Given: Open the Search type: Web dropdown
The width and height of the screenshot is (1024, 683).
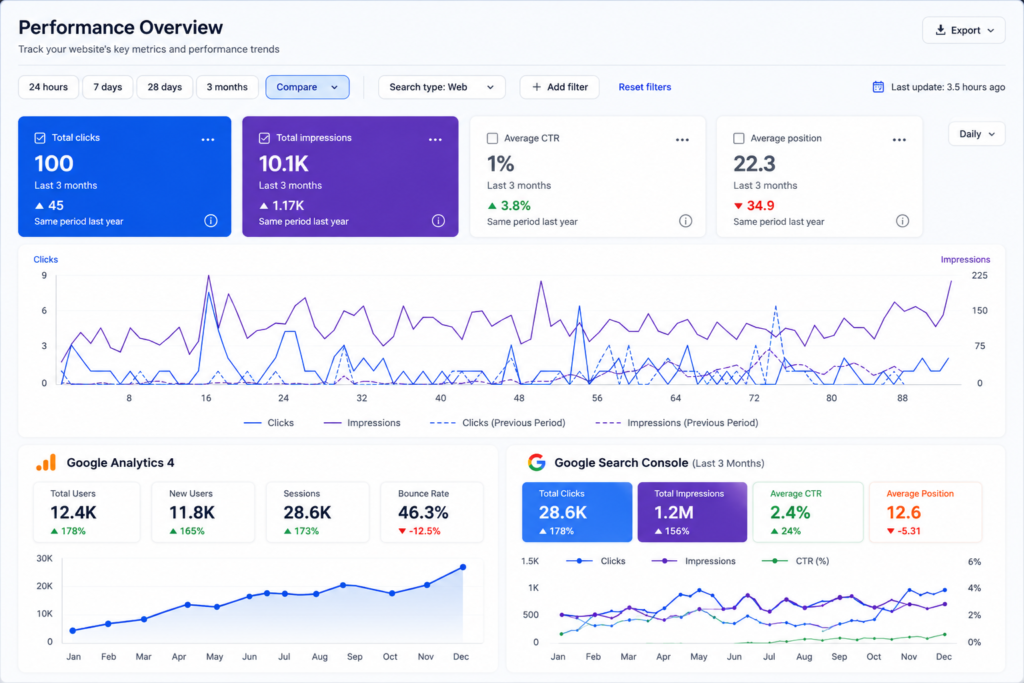Looking at the screenshot, I should (441, 87).
